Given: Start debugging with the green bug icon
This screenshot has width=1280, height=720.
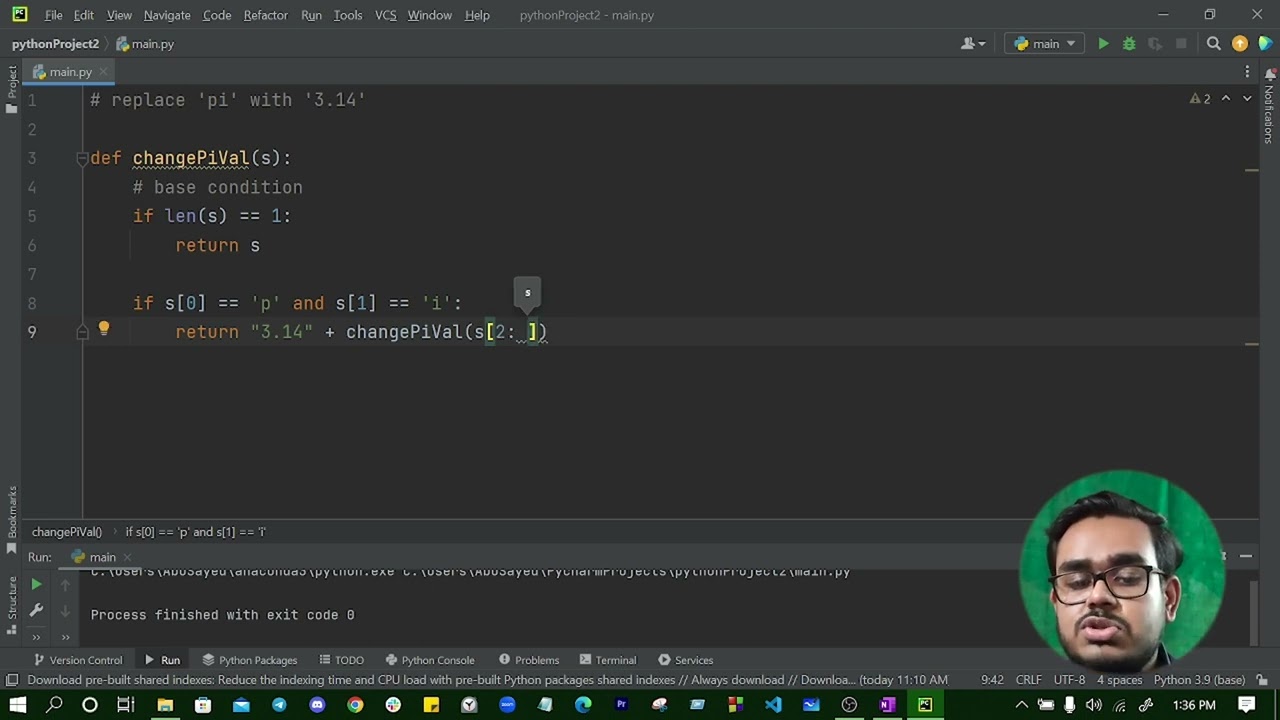Looking at the screenshot, I should pos(1129,44).
